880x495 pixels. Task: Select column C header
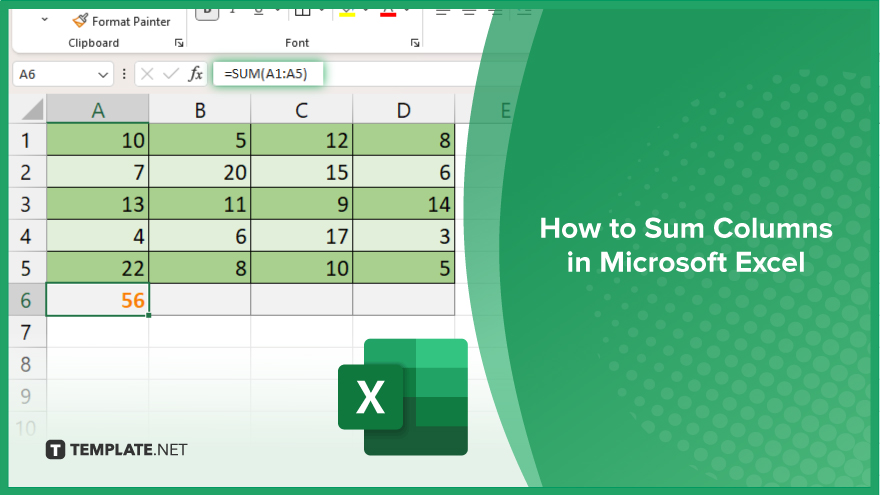click(x=301, y=109)
